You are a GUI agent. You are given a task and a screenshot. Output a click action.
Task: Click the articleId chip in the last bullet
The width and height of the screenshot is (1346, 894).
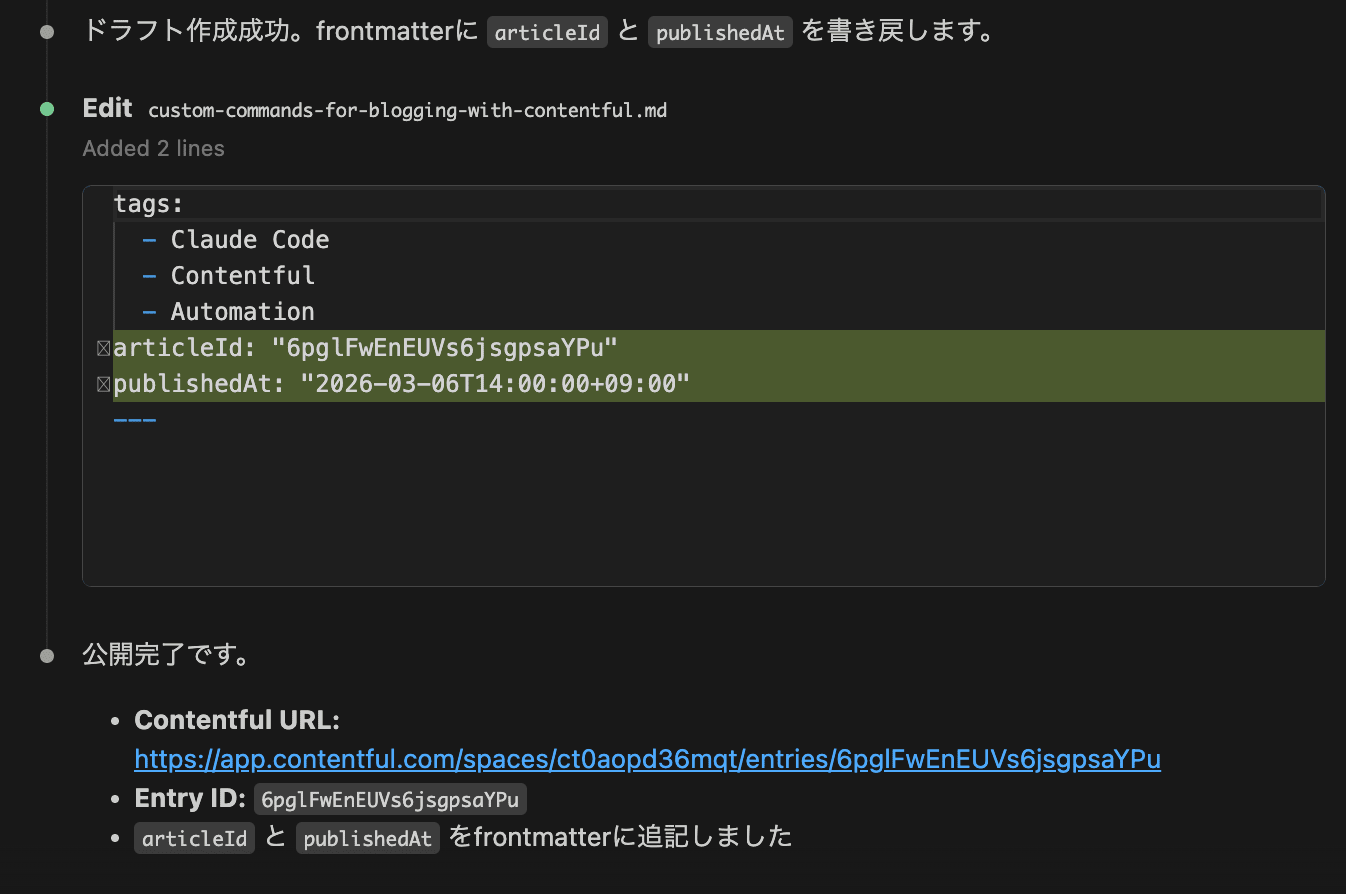pos(194,838)
